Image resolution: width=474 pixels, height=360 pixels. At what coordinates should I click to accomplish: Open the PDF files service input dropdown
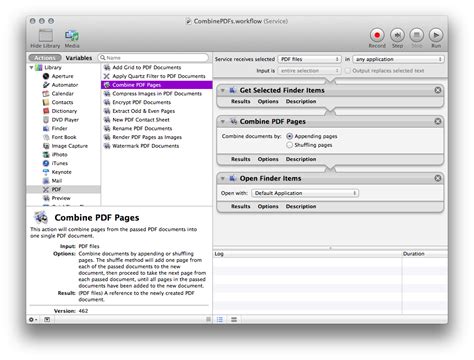[x=309, y=59]
